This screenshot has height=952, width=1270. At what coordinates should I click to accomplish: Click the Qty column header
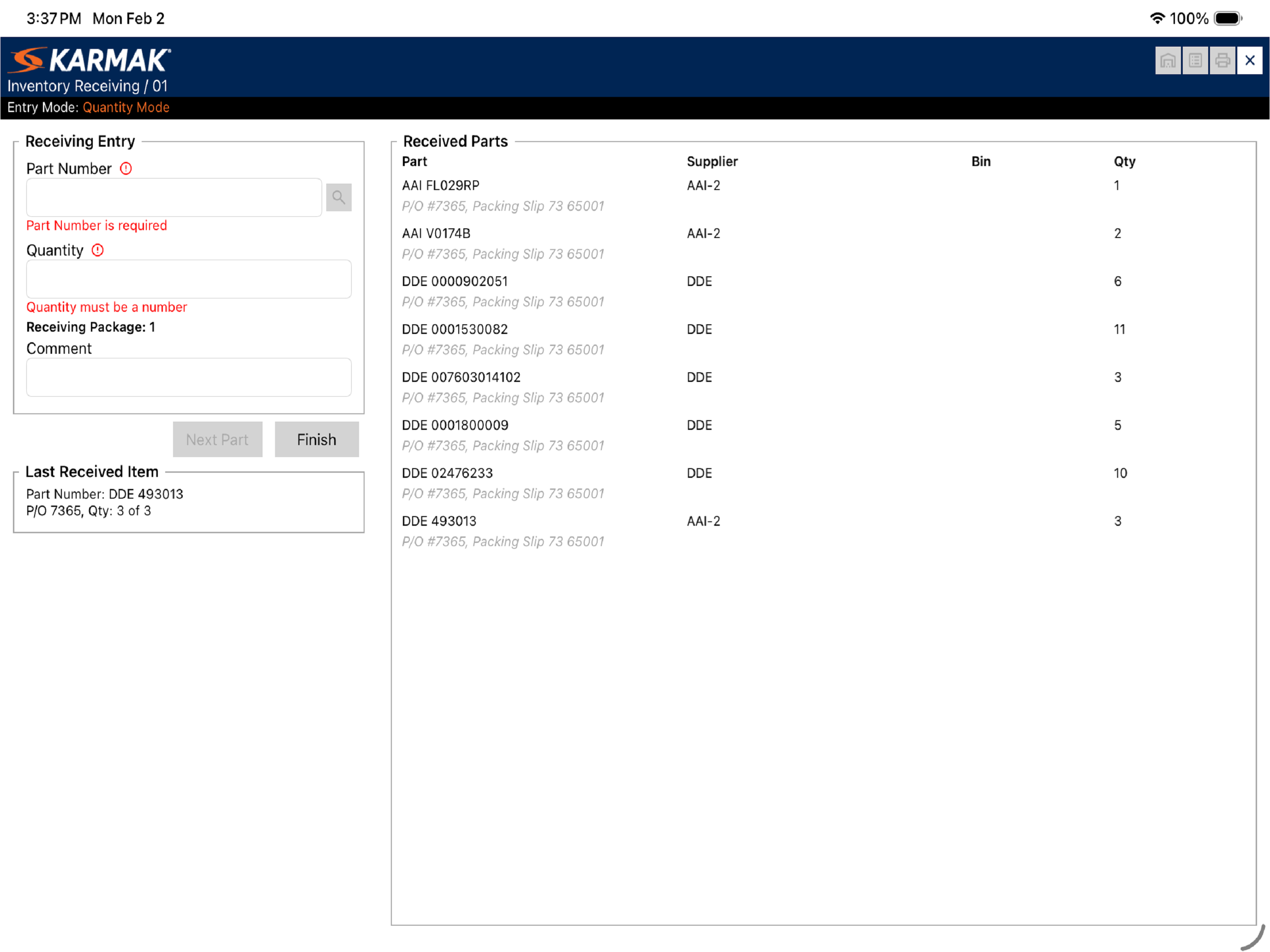pyautogui.click(x=1125, y=161)
